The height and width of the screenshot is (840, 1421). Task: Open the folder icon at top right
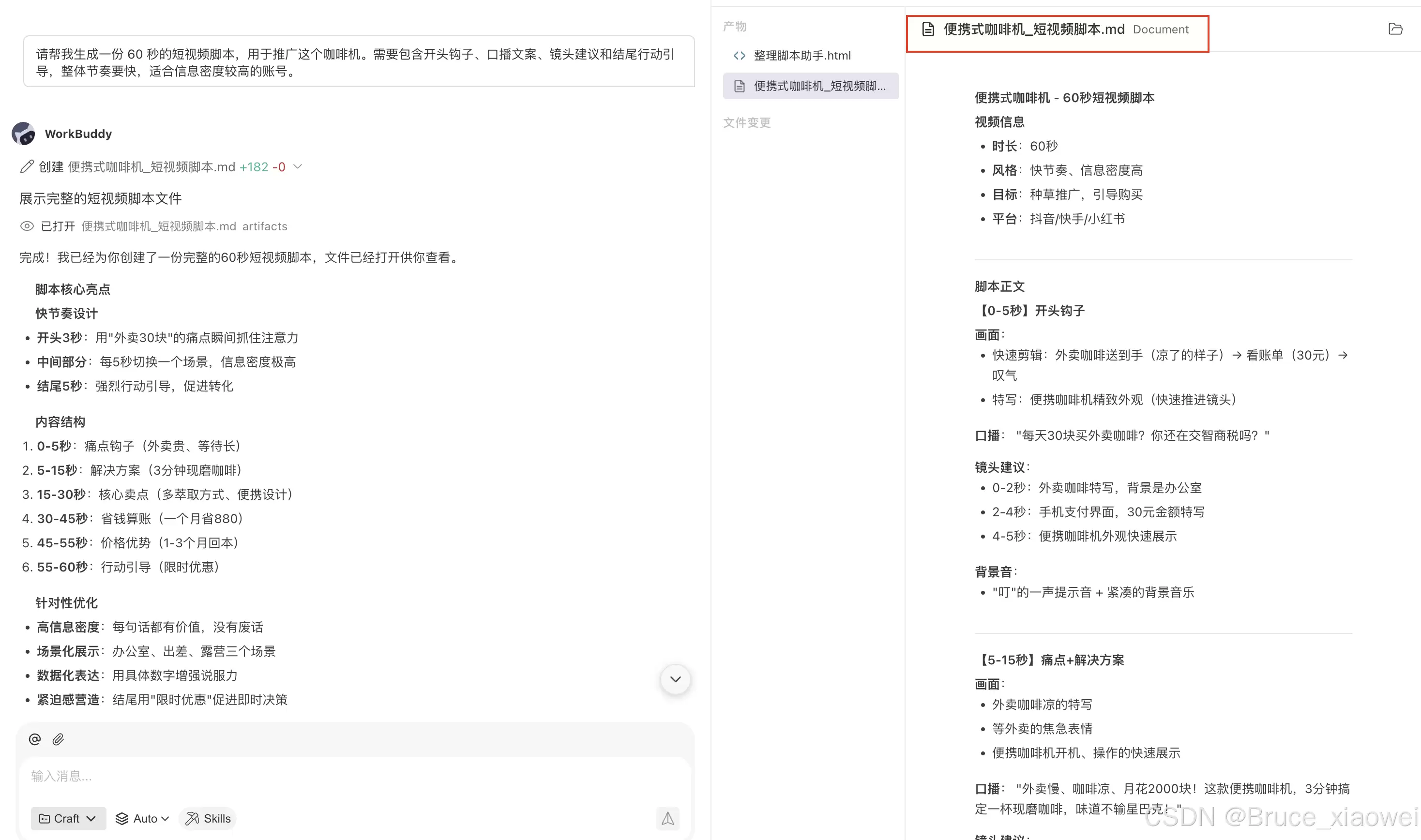[1395, 30]
